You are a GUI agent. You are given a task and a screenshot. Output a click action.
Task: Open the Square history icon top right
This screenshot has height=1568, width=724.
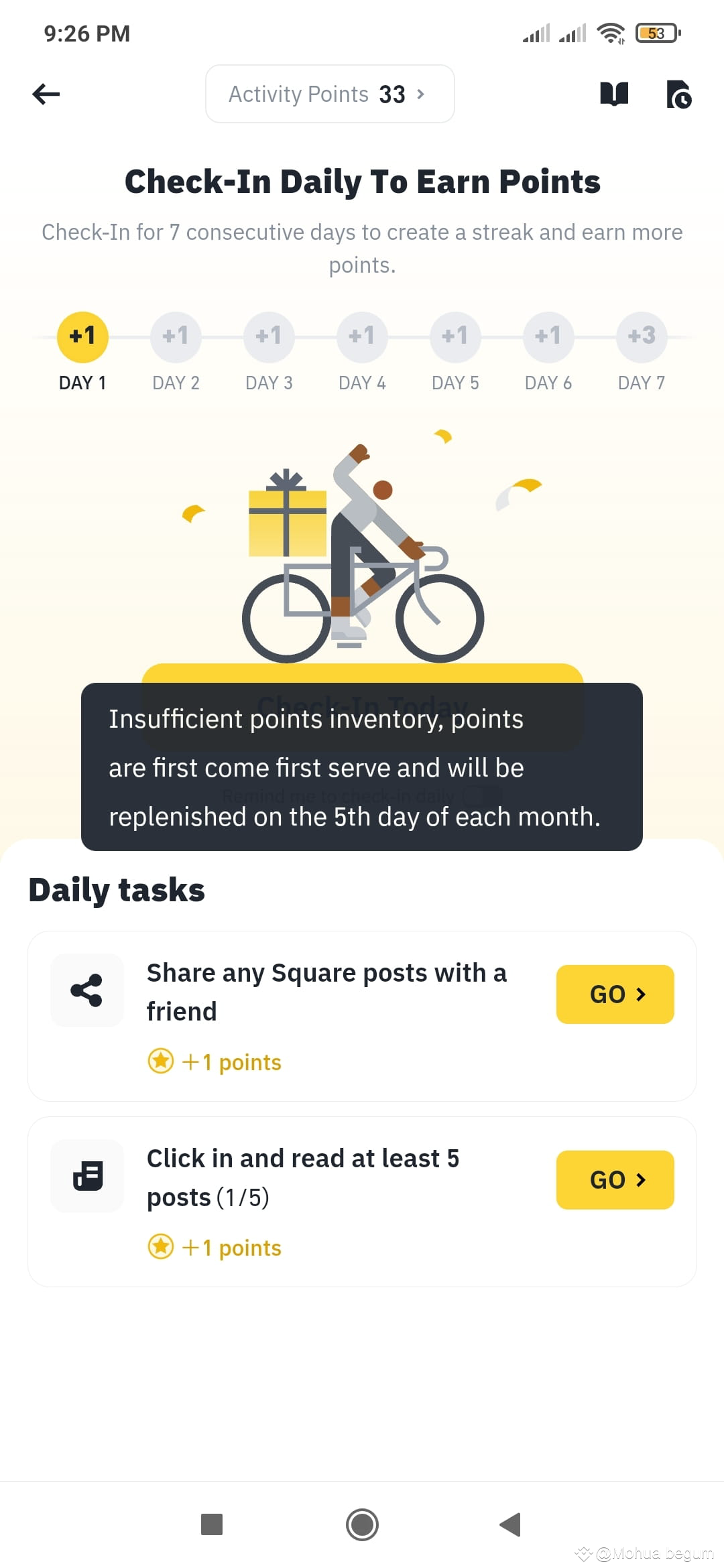click(x=678, y=94)
